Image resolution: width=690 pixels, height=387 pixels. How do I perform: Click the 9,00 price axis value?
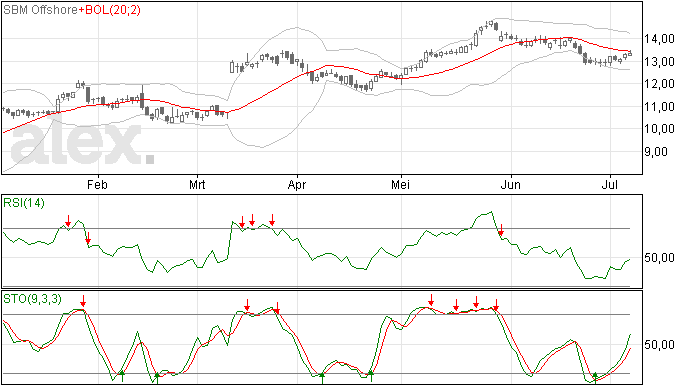656,152
